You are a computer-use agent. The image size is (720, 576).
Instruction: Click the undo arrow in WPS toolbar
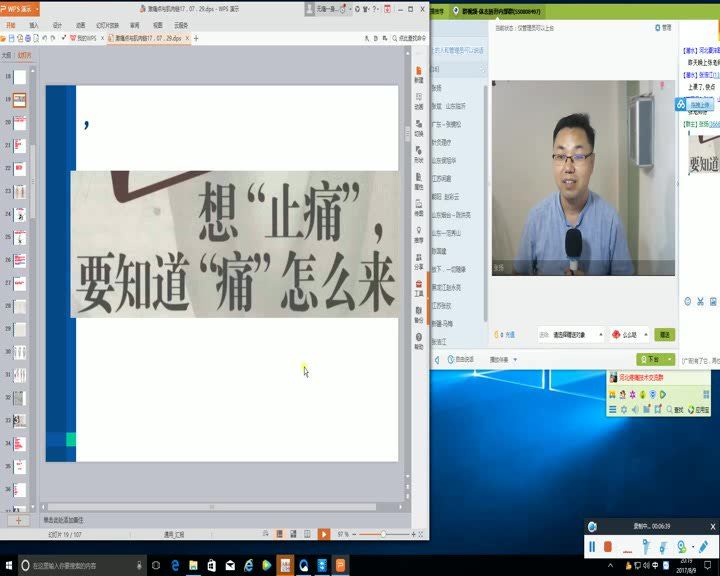pos(45,38)
